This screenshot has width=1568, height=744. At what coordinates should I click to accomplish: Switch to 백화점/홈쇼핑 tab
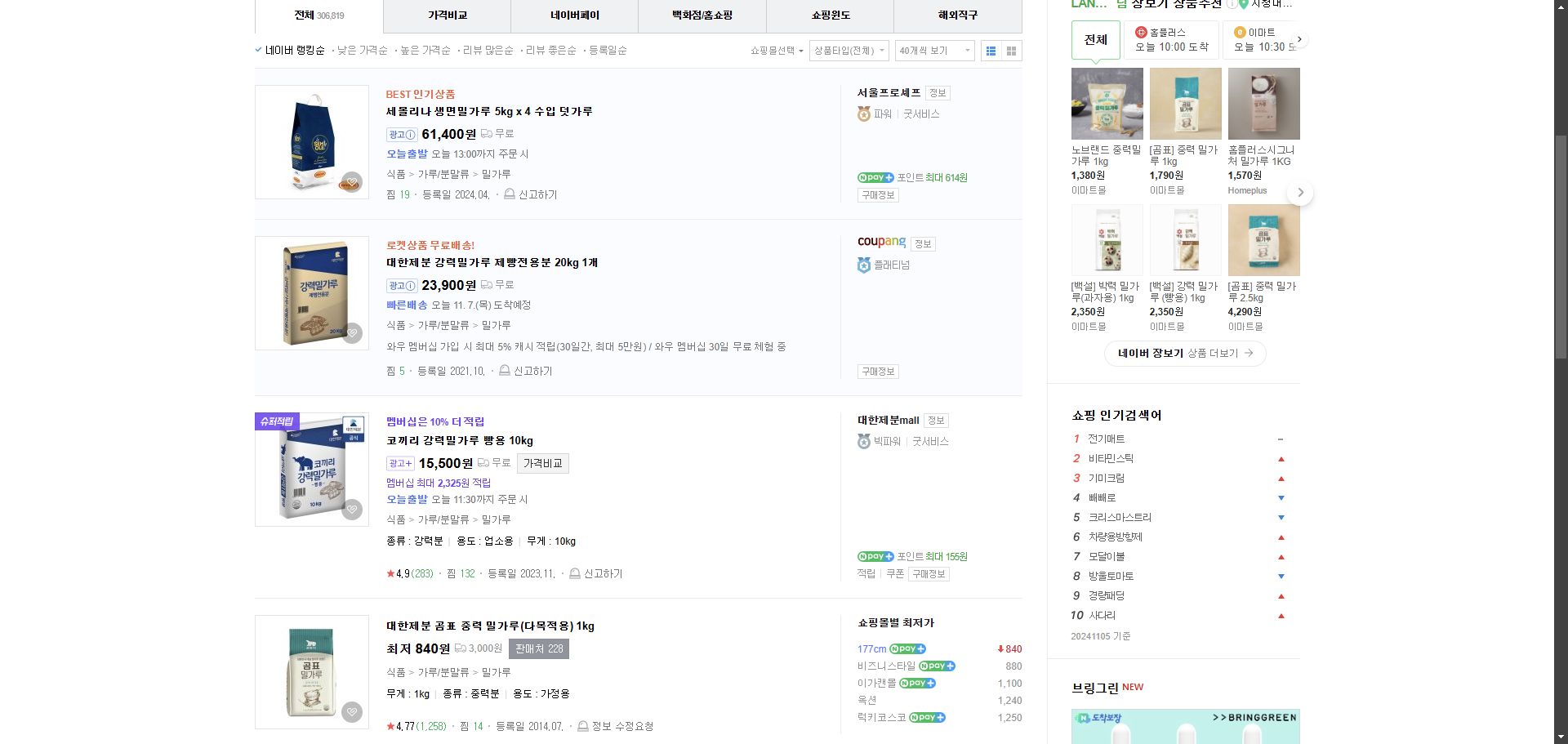pos(702,16)
